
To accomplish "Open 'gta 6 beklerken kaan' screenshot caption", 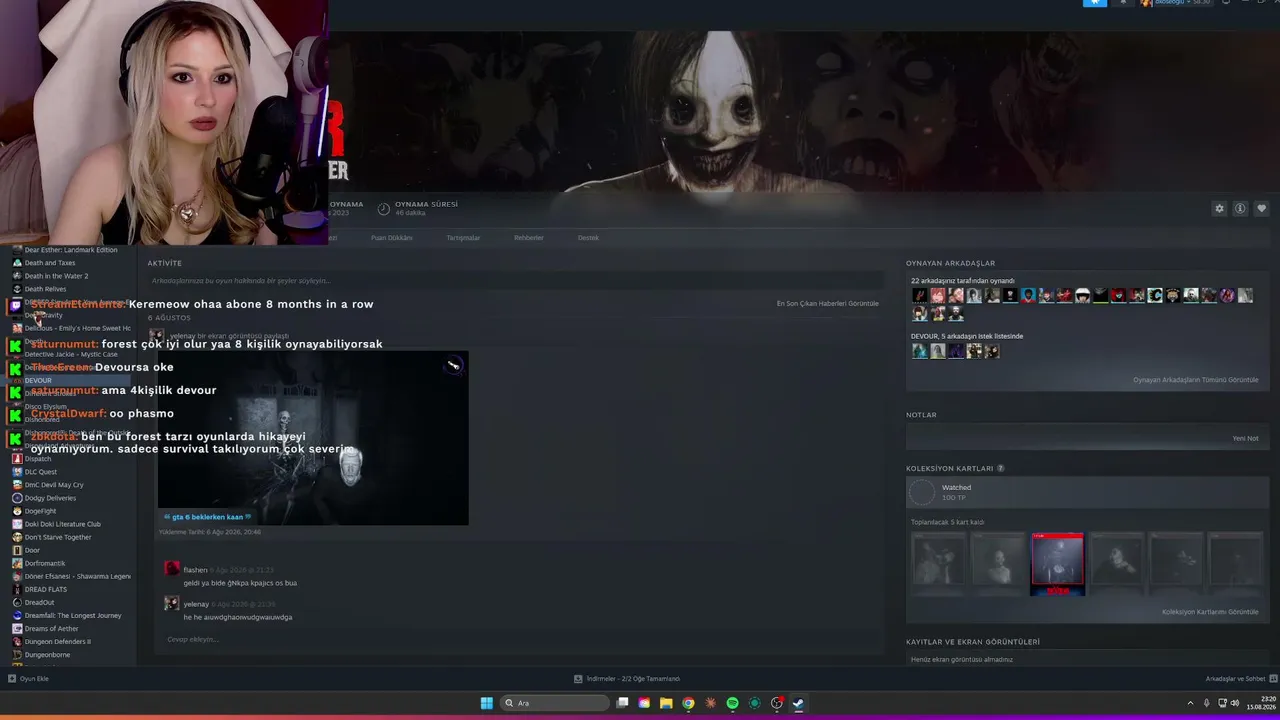I will coord(207,517).
